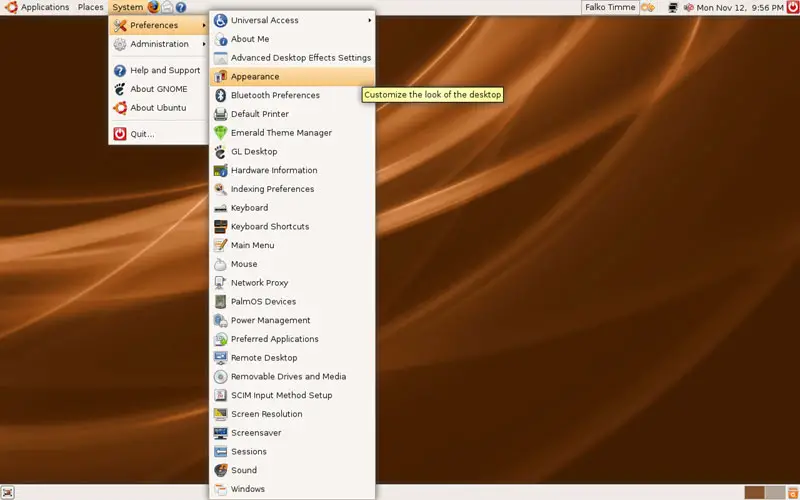The height and width of the screenshot is (500, 800).
Task: Open About GNOME entry
Action: [159, 89]
